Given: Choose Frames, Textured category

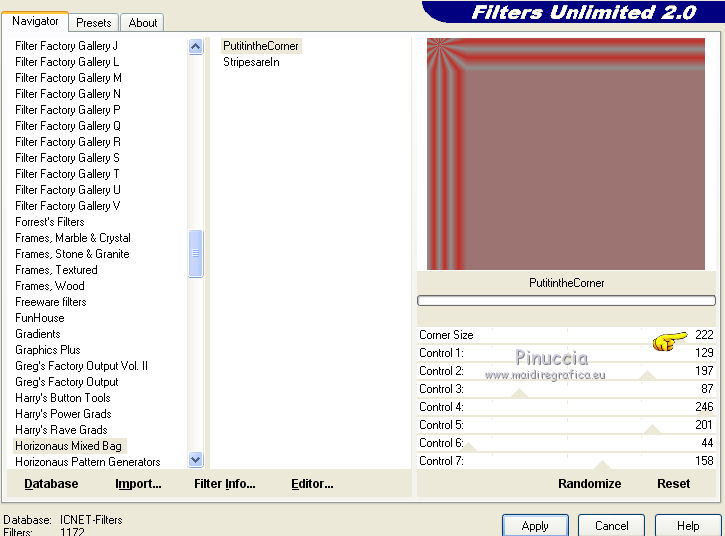Looking at the screenshot, I should pyautogui.click(x=56, y=270).
